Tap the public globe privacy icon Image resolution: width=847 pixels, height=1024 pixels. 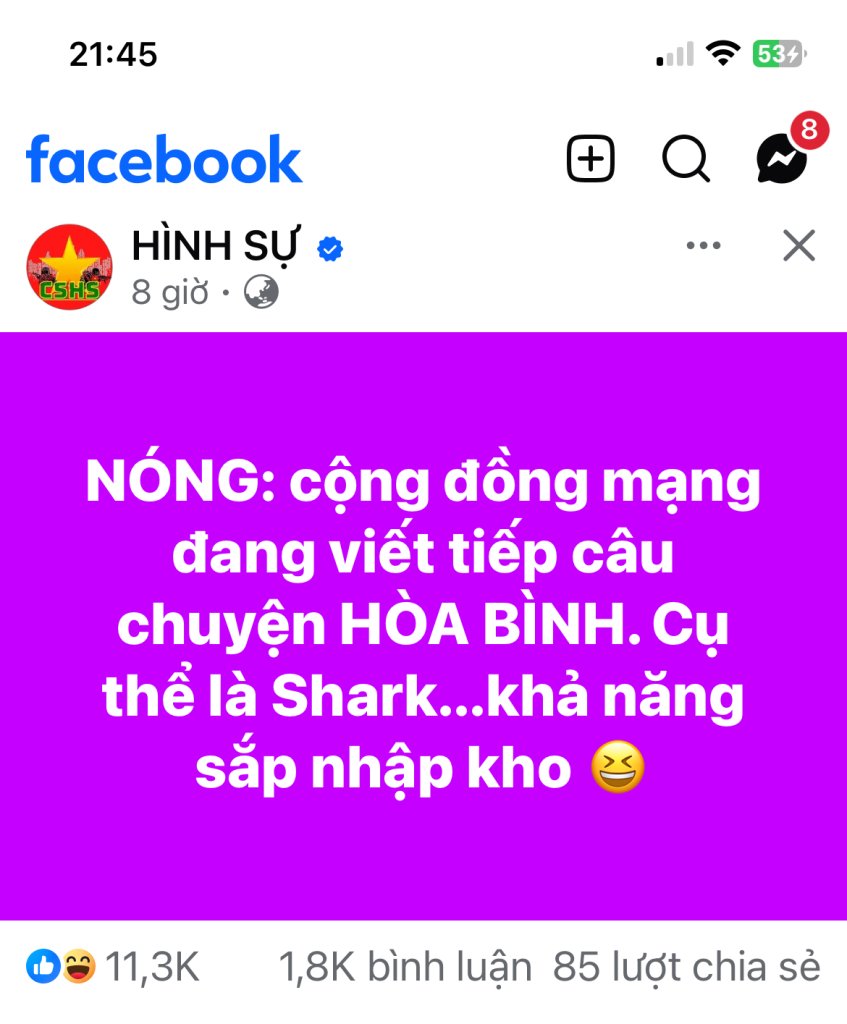[x=261, y=292]
